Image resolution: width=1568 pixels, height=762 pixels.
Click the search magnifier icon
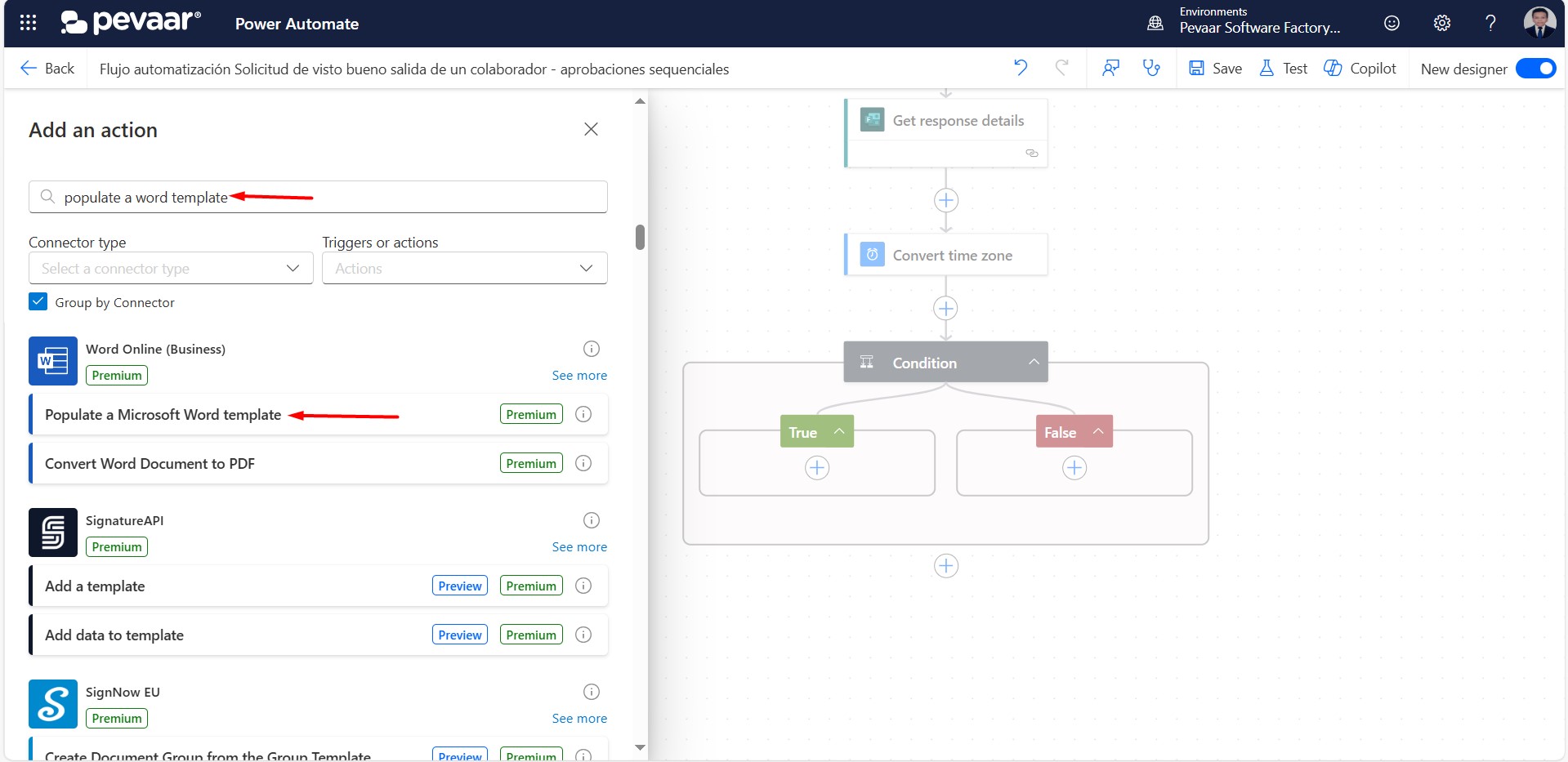pos(47,197)
